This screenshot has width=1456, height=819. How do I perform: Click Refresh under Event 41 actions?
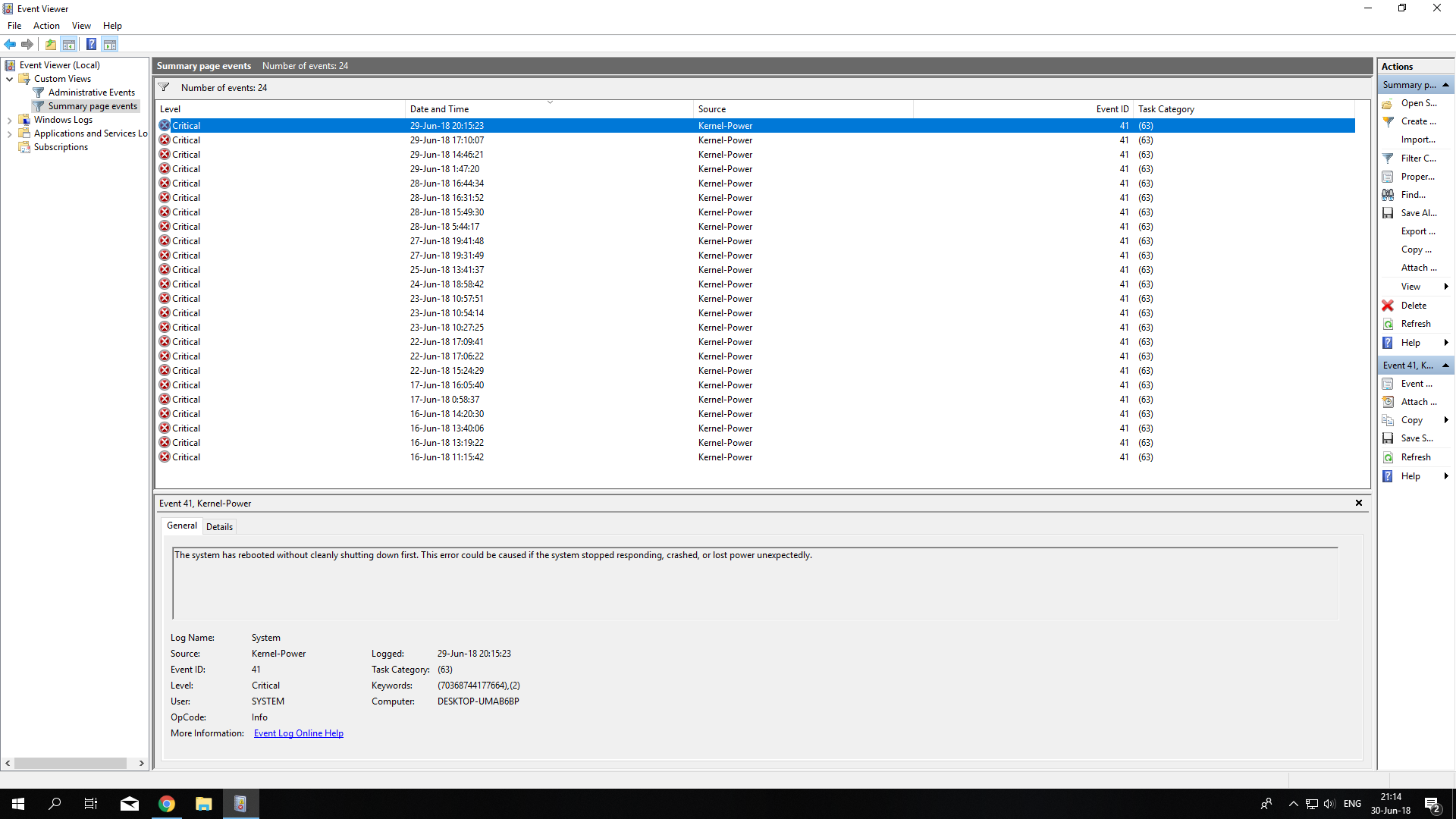(x=1415, y=457)
